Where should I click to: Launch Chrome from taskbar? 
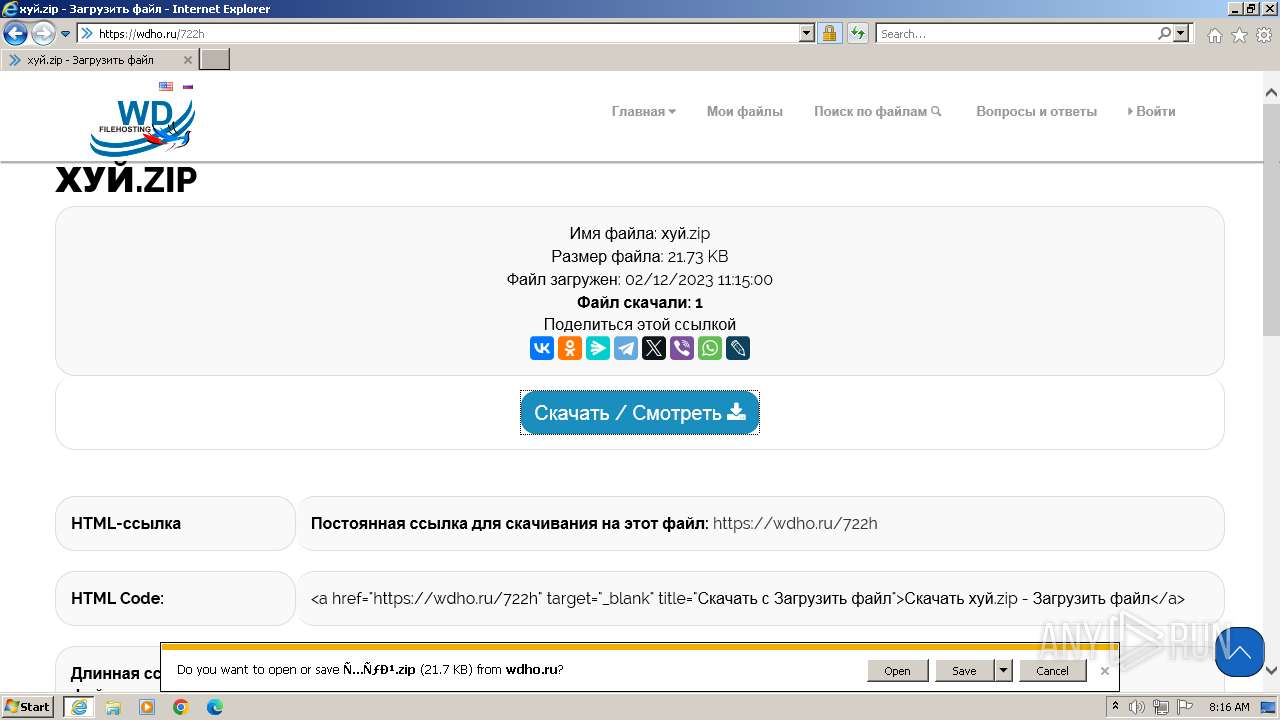(x=181, y=707)
